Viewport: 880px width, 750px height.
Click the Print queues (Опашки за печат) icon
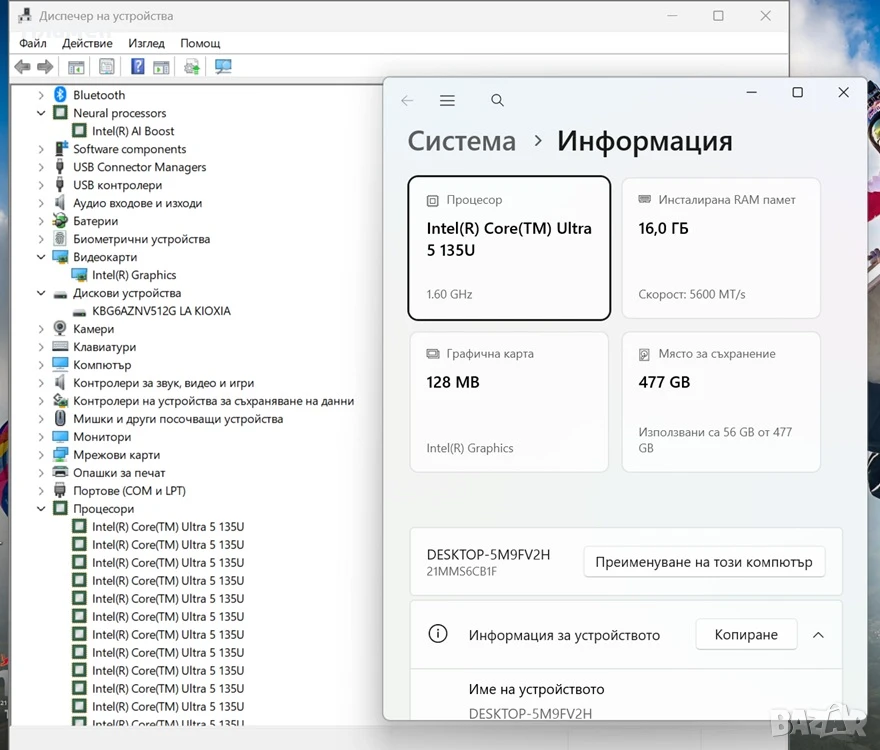click(x=60, y=472)
